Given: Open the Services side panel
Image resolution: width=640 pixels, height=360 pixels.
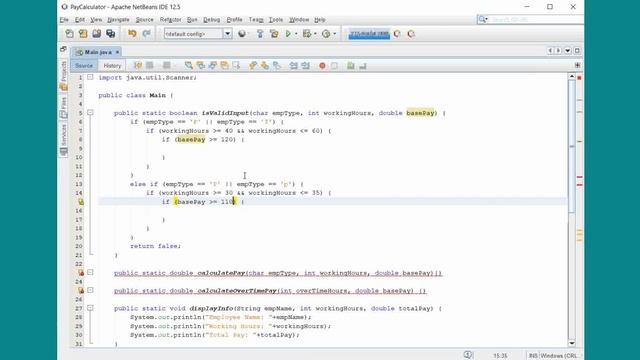Looking at the screenshot, I should tap(63, 140).
